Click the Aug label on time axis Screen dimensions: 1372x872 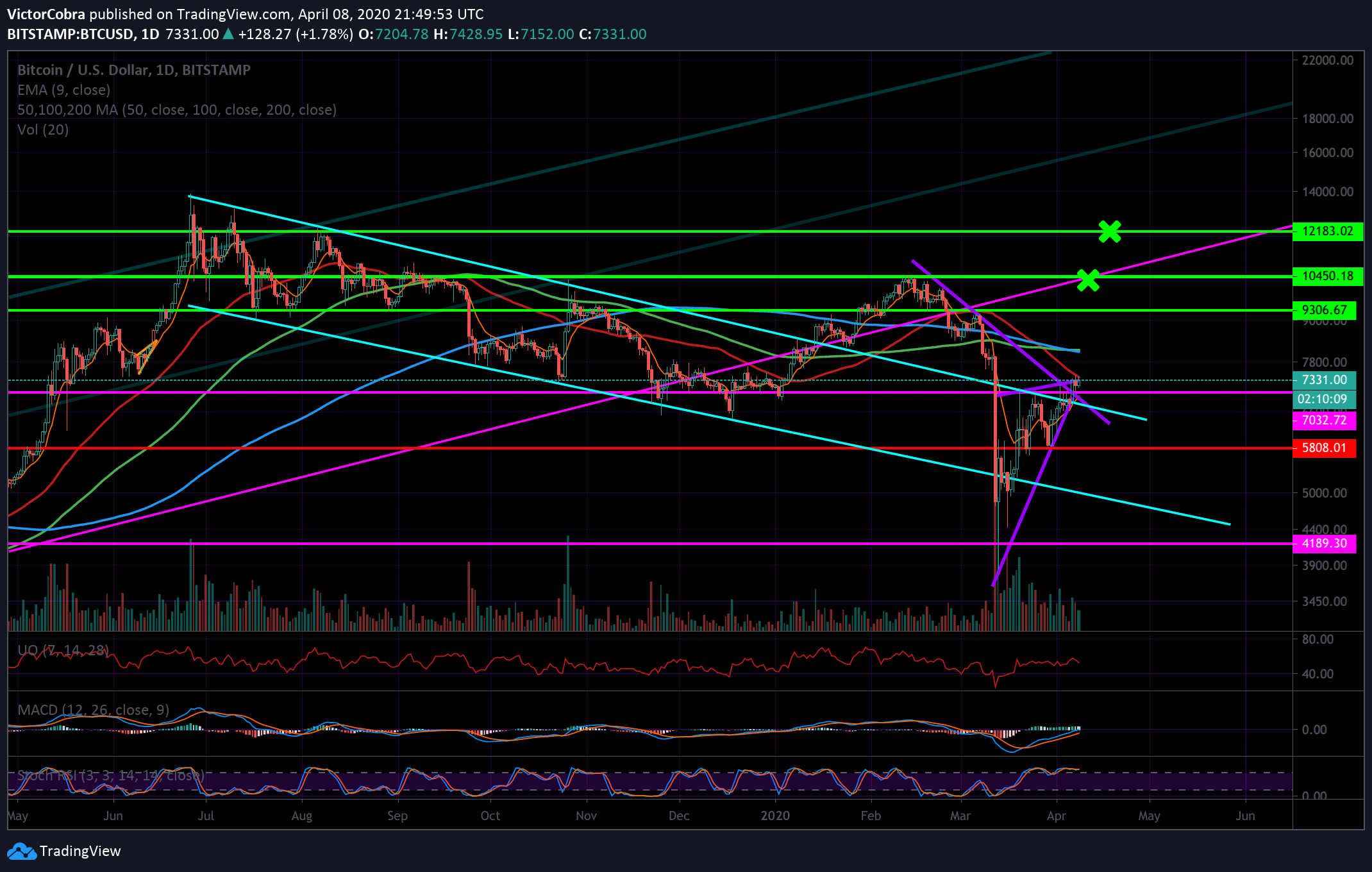(x=301, y=816)
